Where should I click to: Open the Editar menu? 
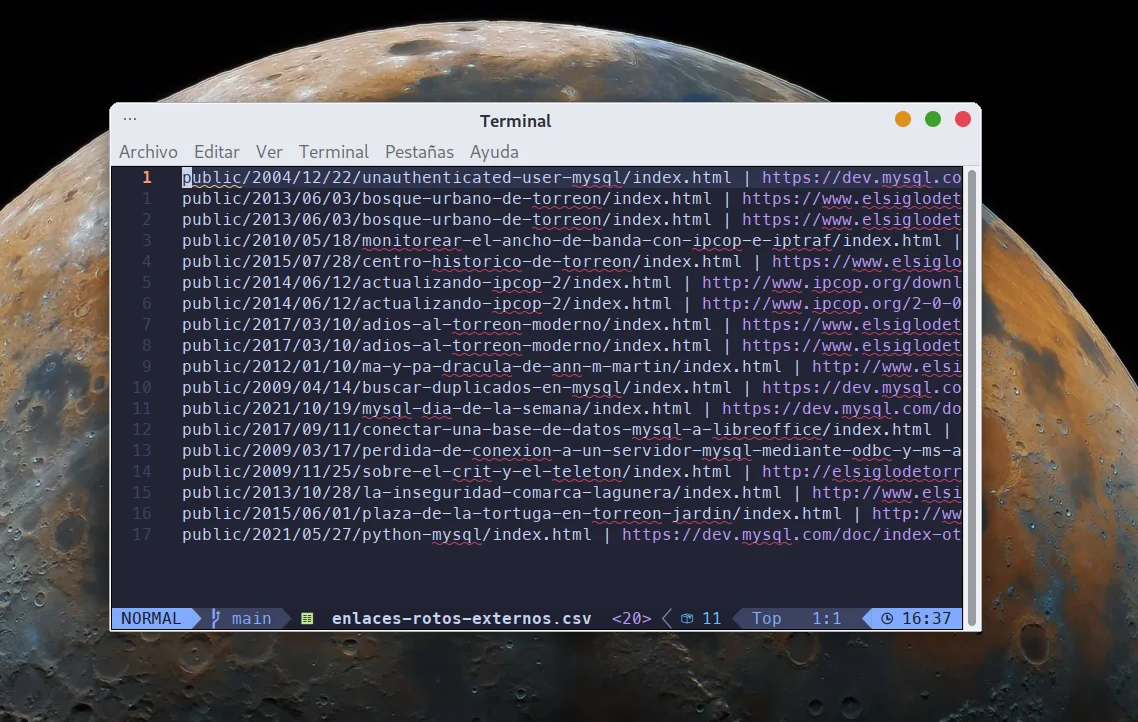pos(216,152)
